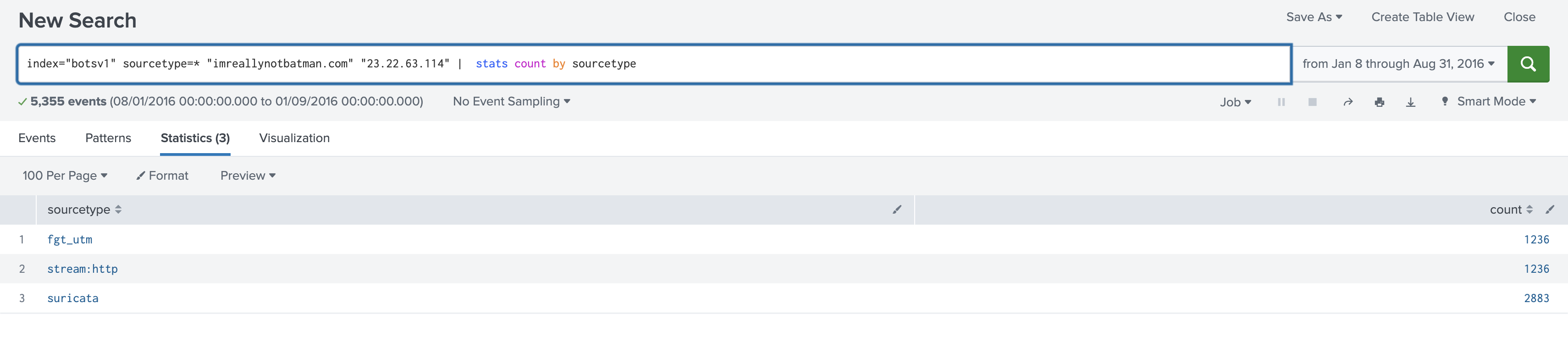
Task: Change the 100 Per Page setting
Action: pos(64,175)
